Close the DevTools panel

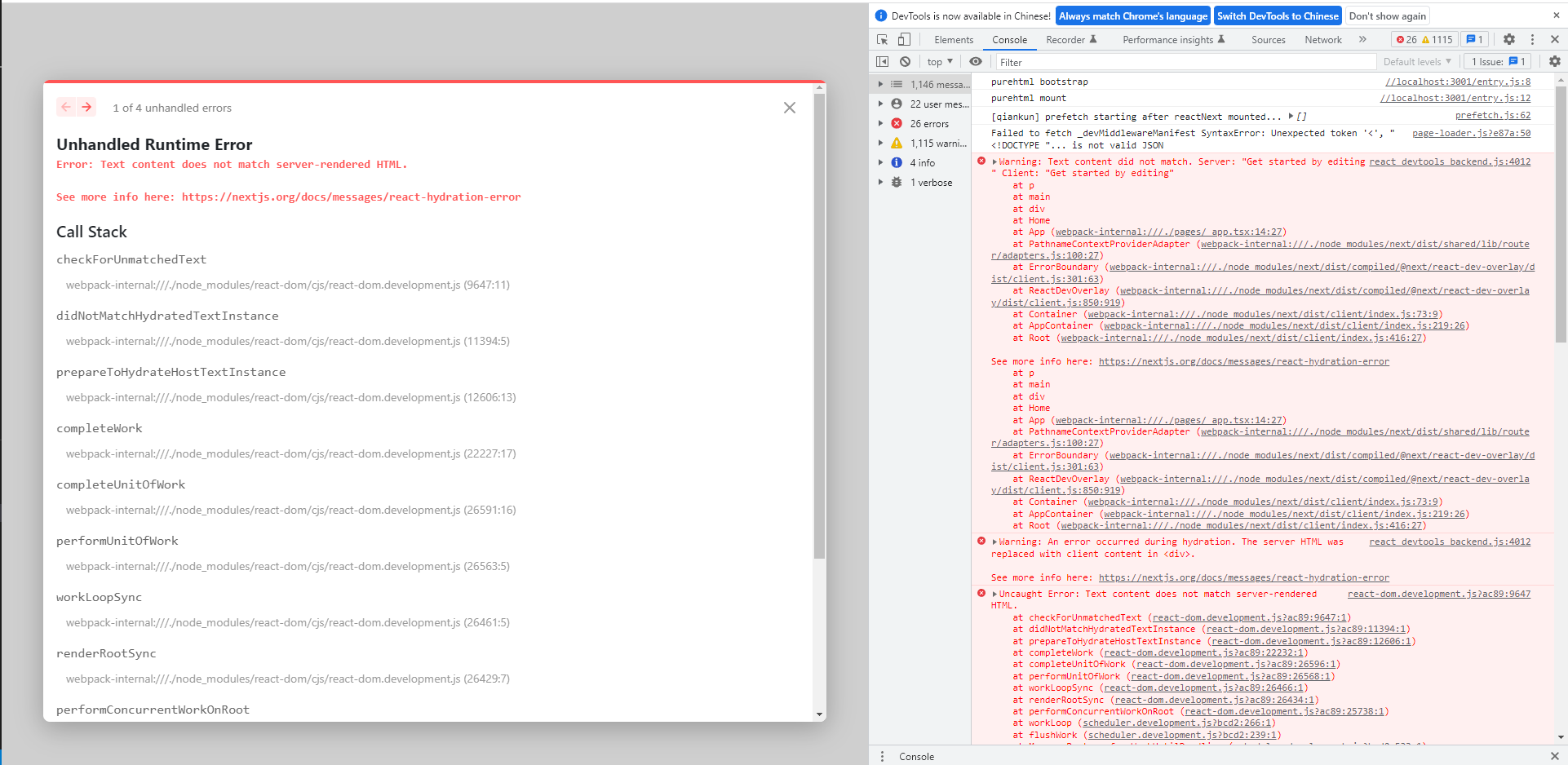(x=1555, y=39)
